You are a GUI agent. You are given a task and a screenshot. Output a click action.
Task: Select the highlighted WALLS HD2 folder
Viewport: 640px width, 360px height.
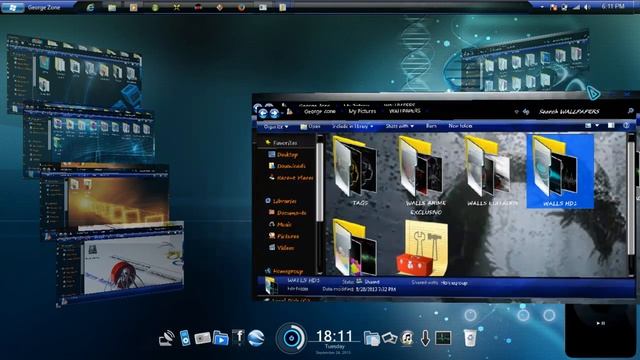(560, 171)
